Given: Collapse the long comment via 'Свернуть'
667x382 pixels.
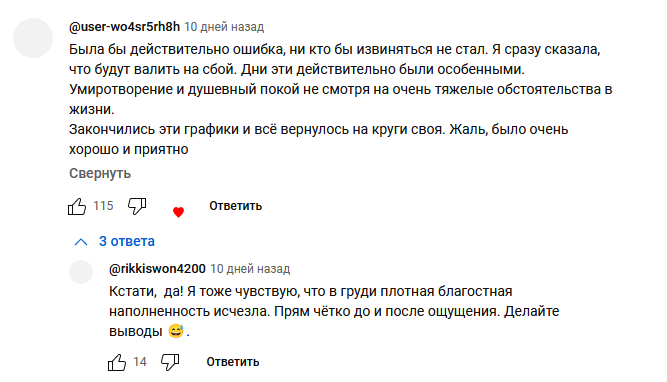Looking at the screenshot, I should [100, 174].
